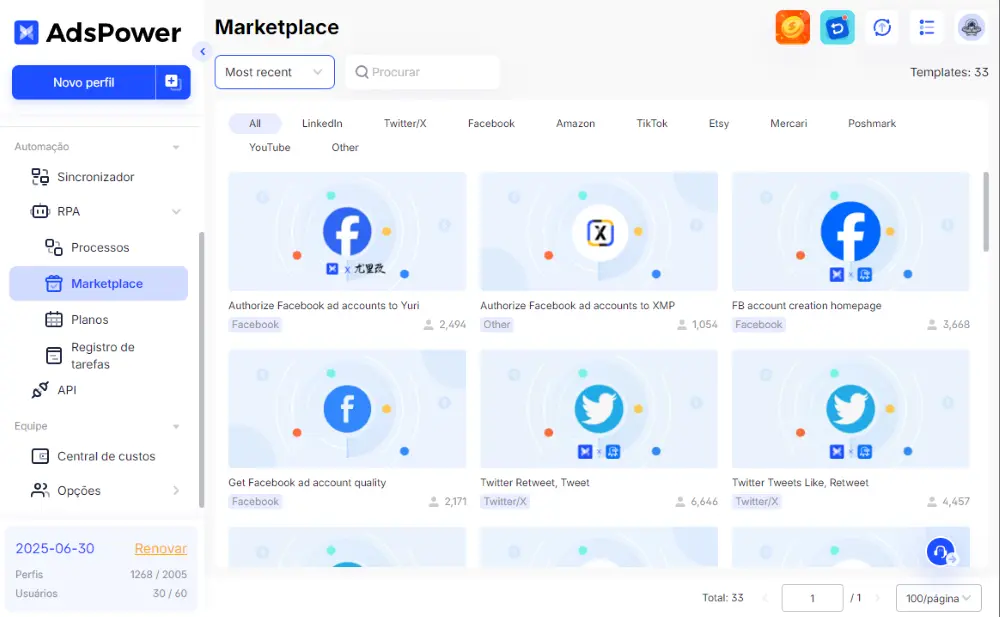Select the Other category tab
This screenshot has width=1000, height=617.
coord(345,147)
